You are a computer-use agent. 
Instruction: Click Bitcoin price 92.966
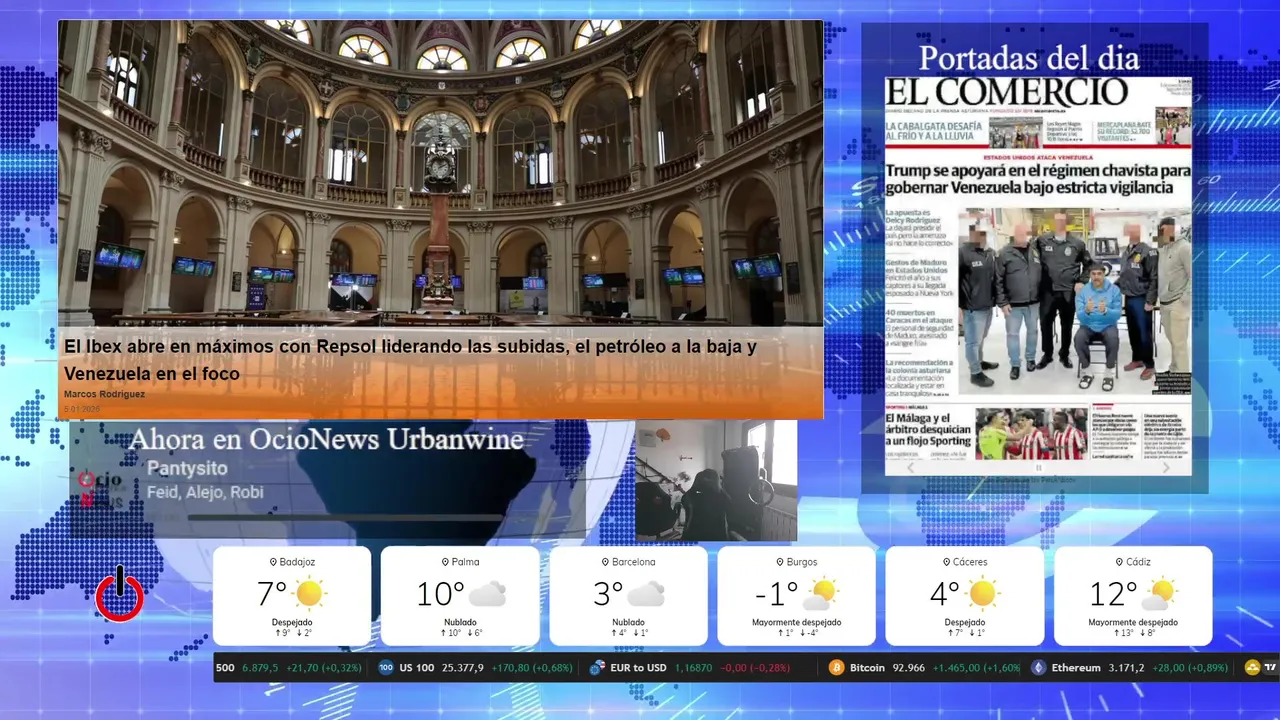point(908,667)
